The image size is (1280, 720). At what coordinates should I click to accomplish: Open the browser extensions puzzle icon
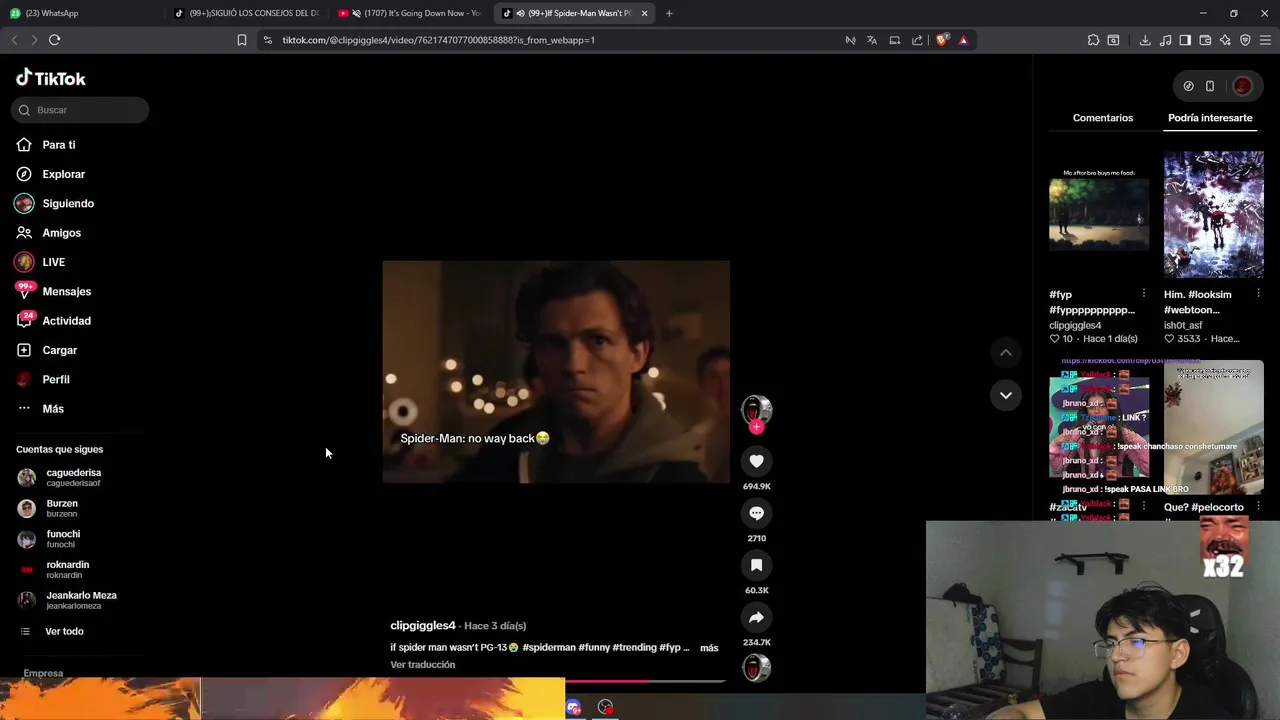[1093, 40]
